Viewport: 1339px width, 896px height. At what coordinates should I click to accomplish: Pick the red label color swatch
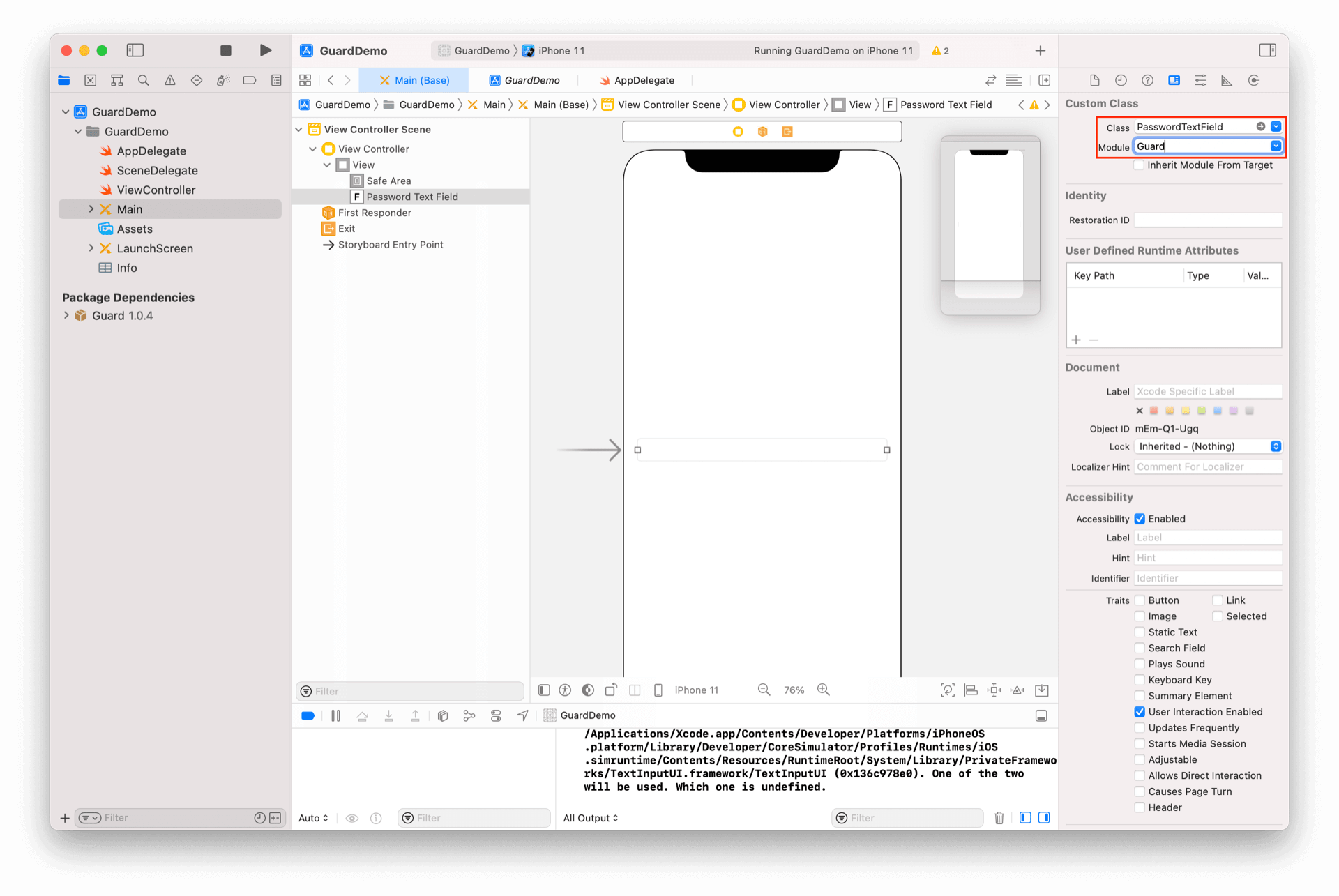click(x=1153, y=411)
